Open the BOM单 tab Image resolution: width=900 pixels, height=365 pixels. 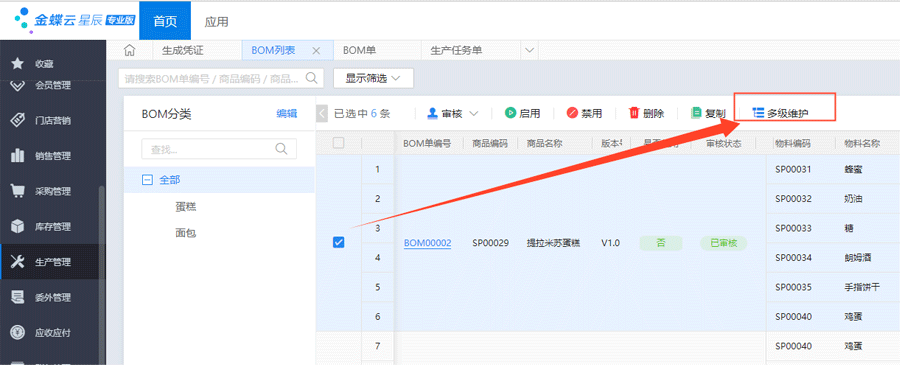point(359,51)
